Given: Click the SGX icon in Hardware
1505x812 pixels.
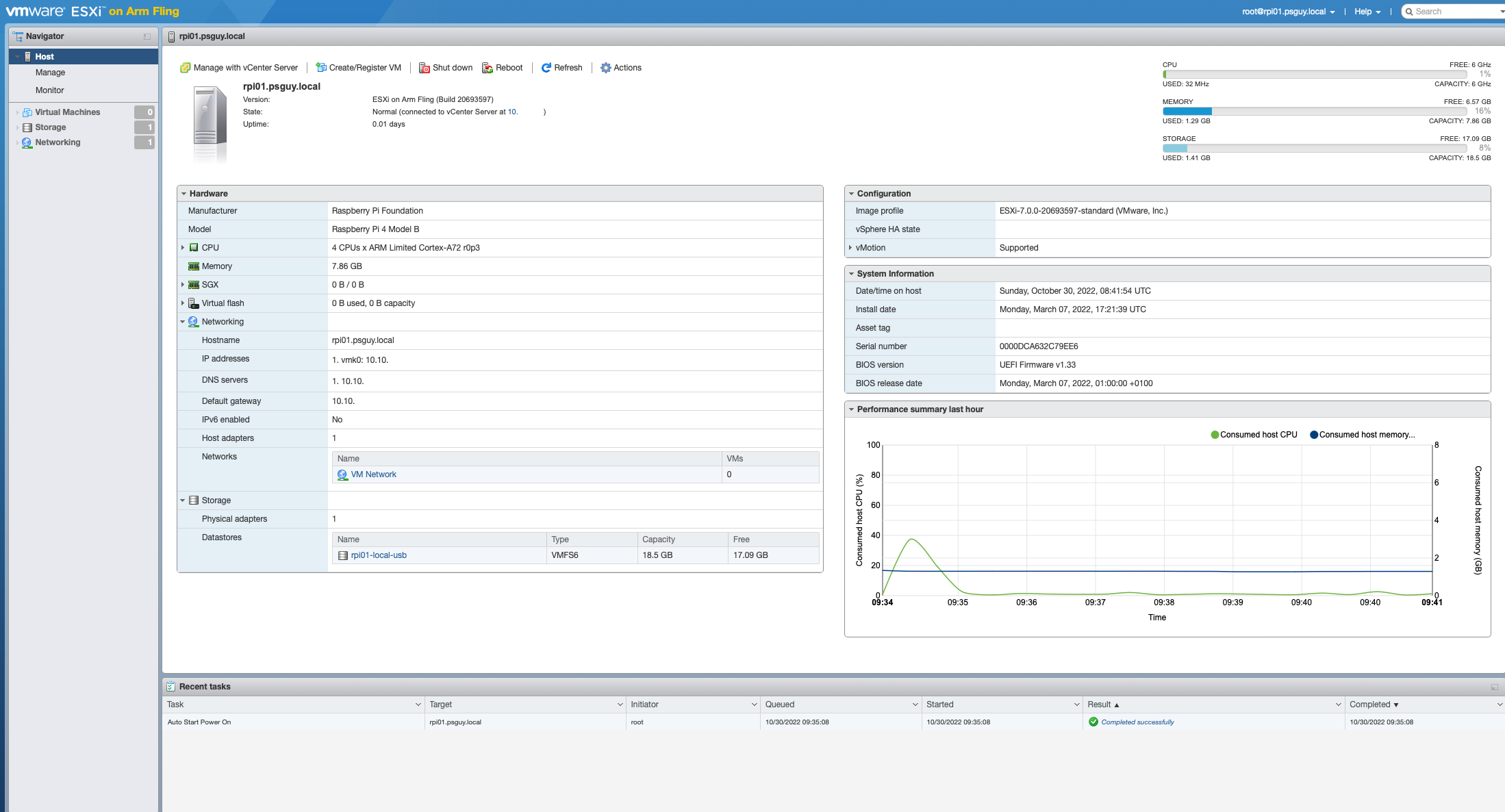Looking at the screenshot, I should coord(194,285).
